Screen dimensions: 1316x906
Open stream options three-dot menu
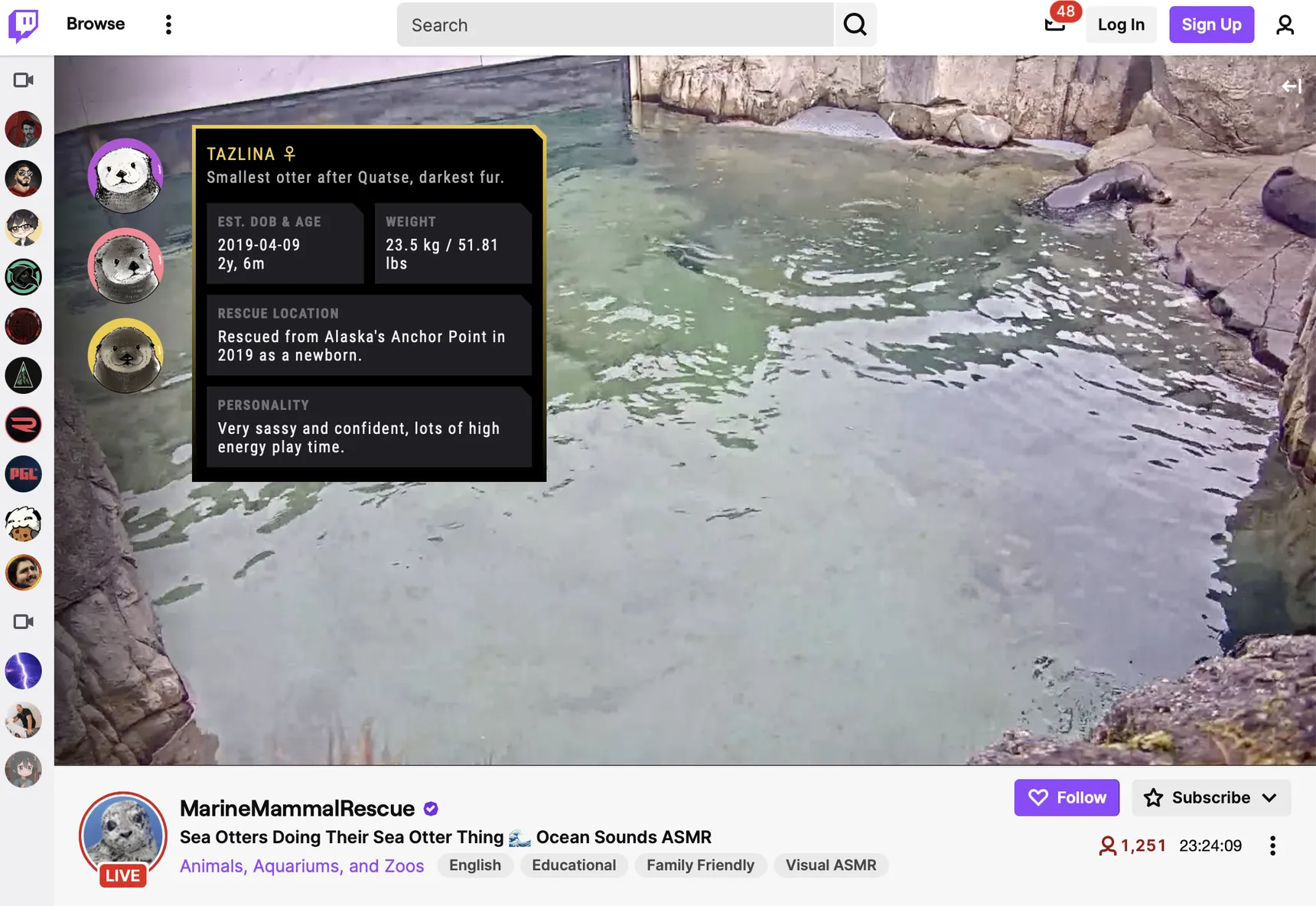click(1272, 846)
